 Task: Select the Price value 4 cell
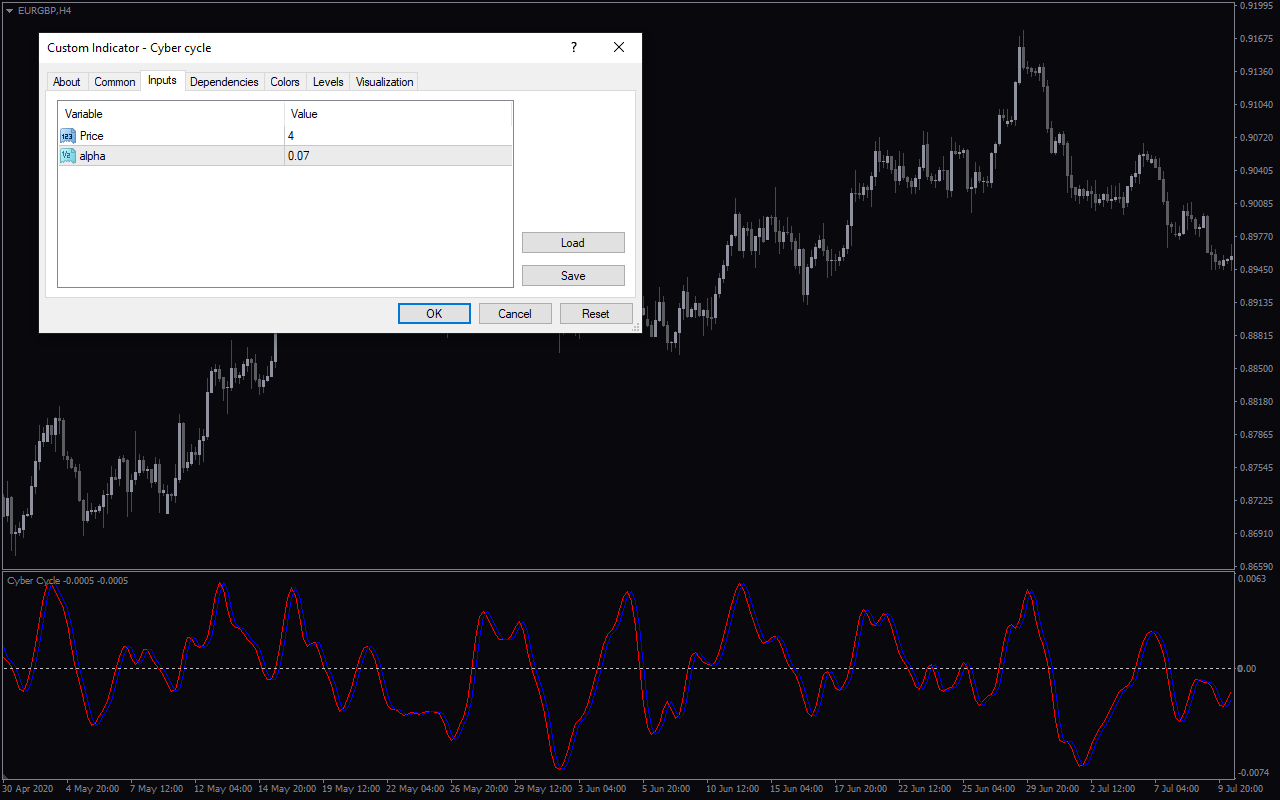[x=398, y=136]
